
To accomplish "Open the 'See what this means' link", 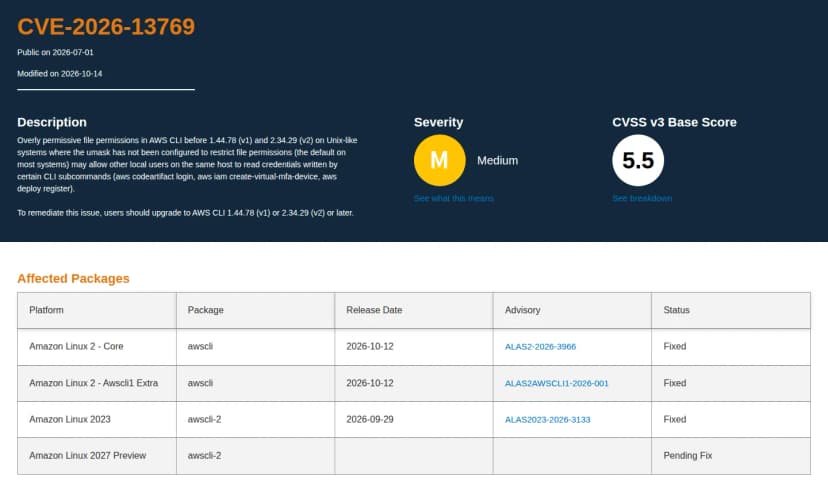I will click(454, 199).
